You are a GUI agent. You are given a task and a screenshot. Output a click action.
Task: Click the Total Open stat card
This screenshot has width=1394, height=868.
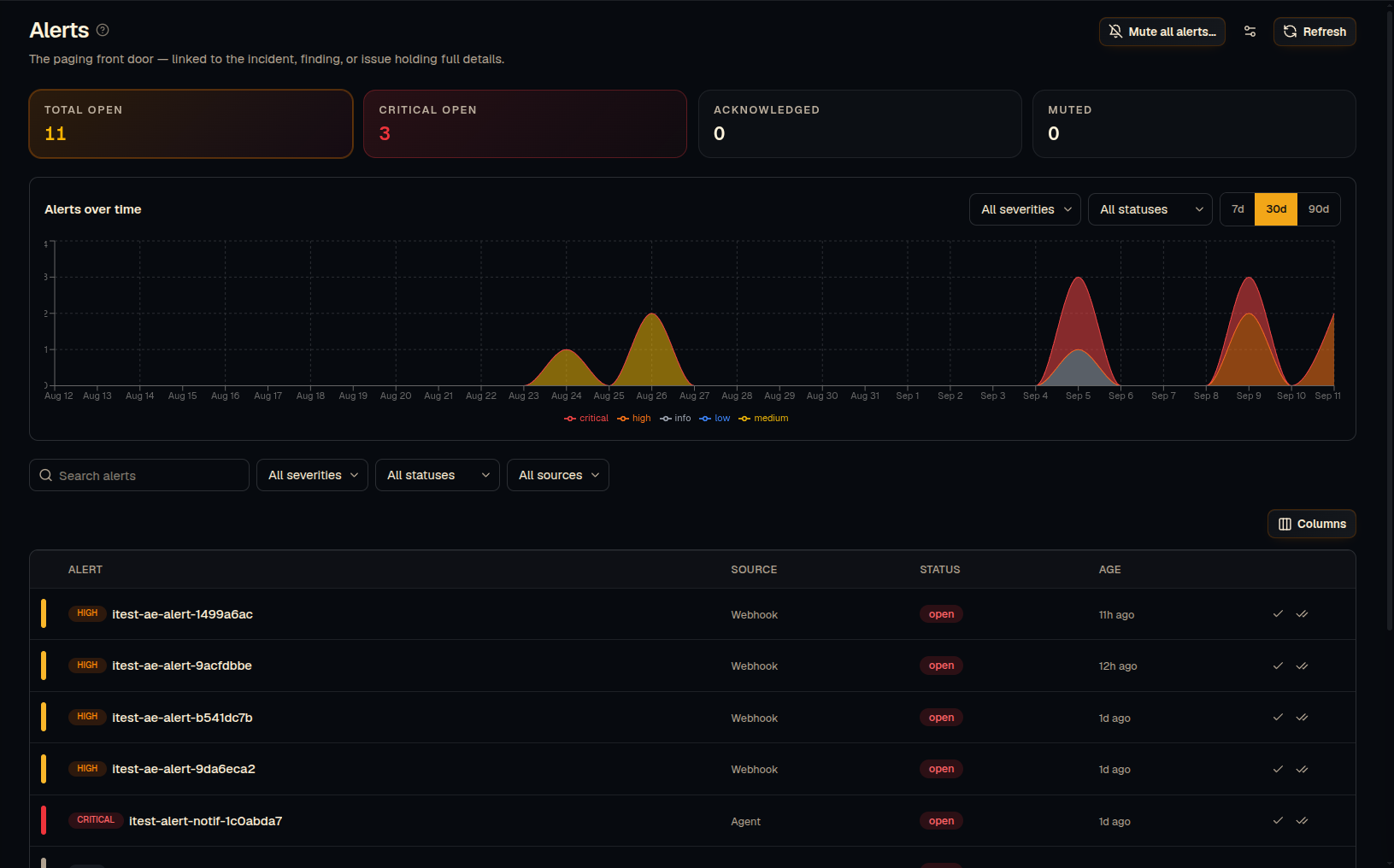click(x=191, y=124)
